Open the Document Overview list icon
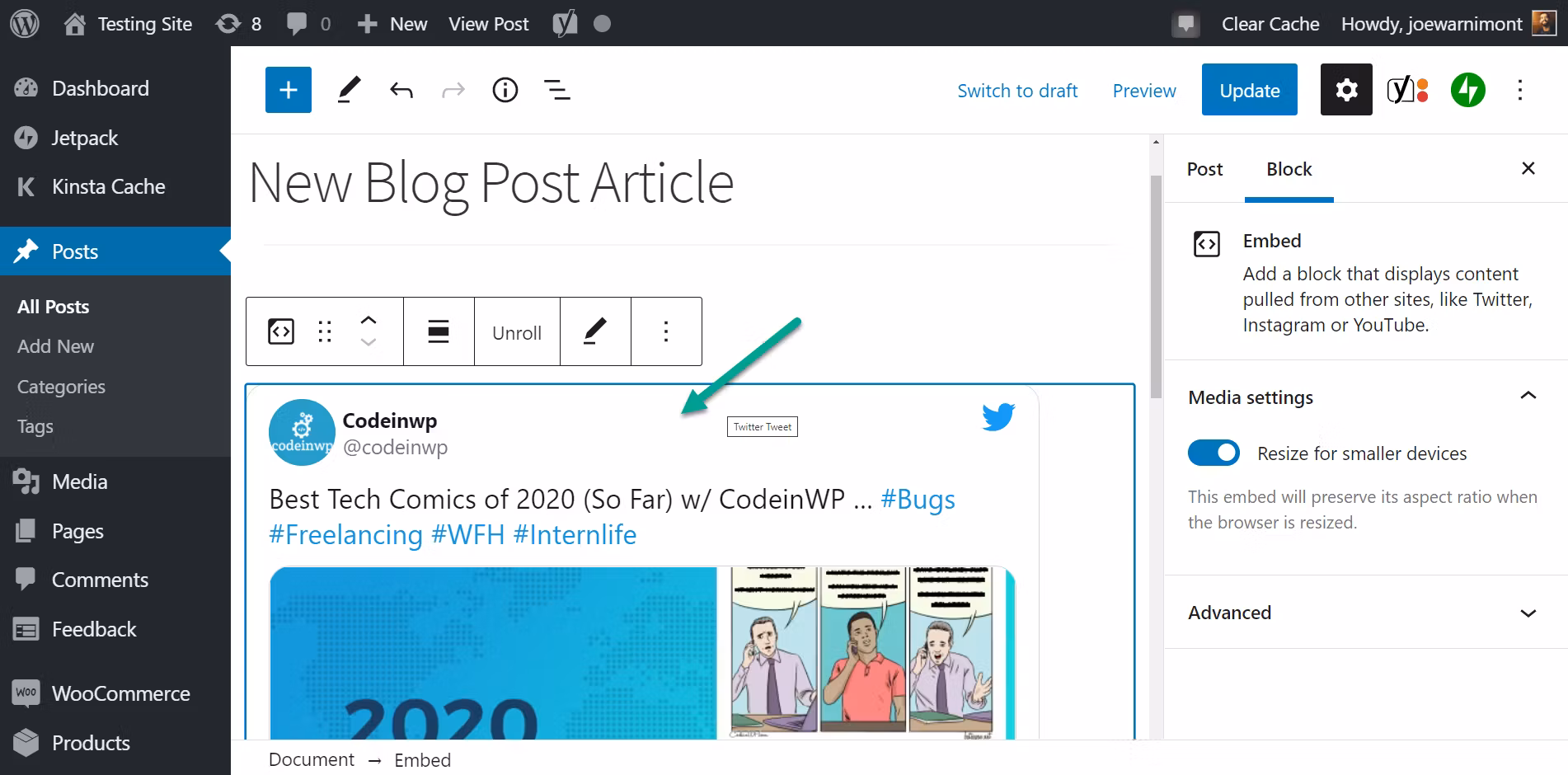 point(556,90)
